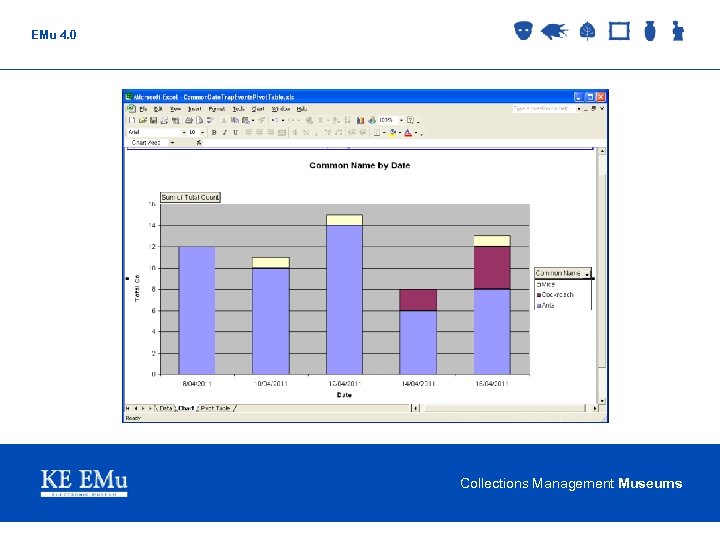Click the Sum of Total Count field button
Screen dimensions: 720x540
(x=190, y=197)
